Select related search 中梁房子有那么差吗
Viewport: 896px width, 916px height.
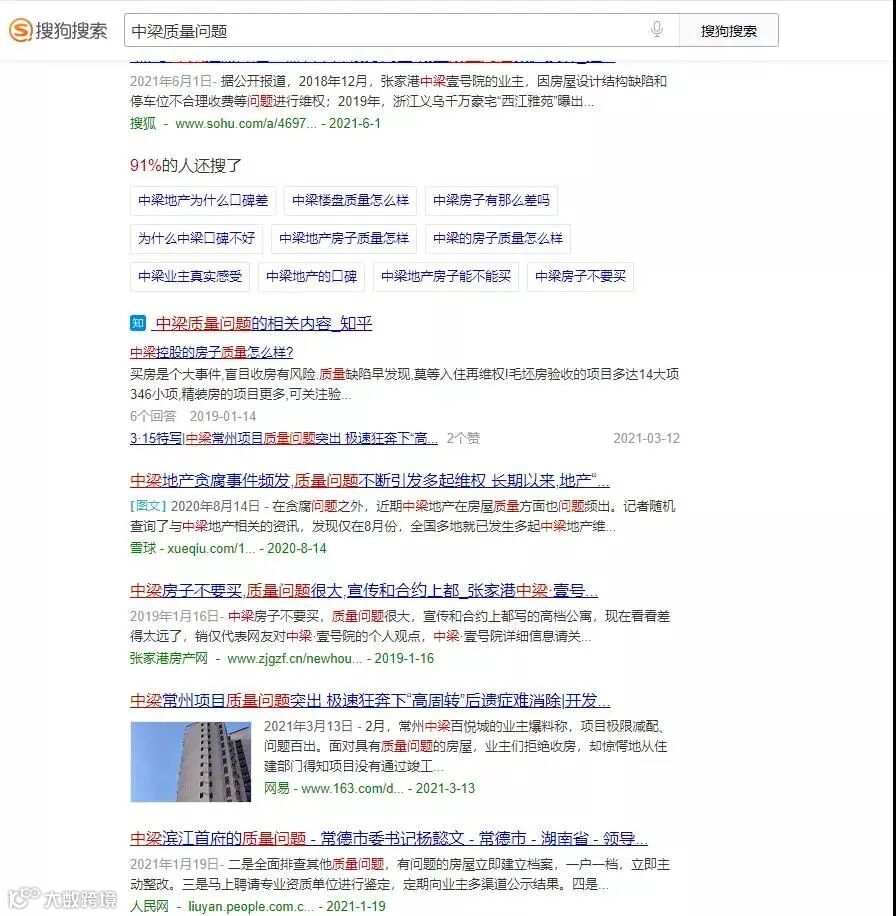click(x=491, y=200)
